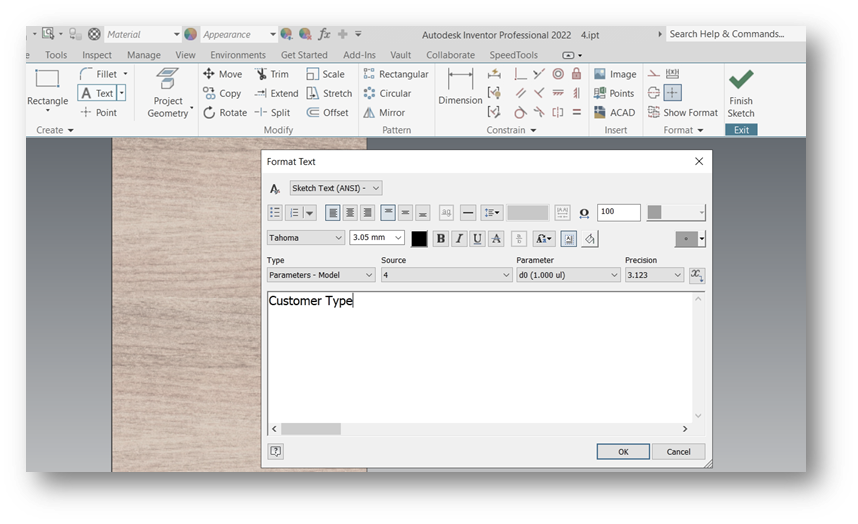This screenshot has width=858, height=524.
Task: Select the Split tool
Action: [272, 112]
